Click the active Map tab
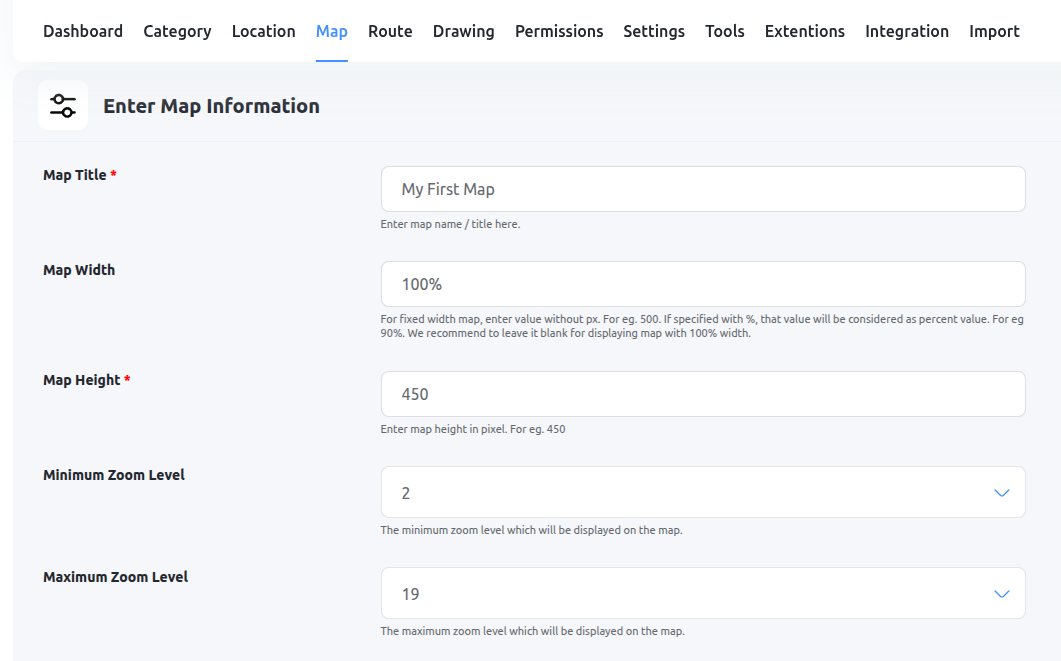The height and width of the screenshot is (661, 1061). click(x=332, y=31)
